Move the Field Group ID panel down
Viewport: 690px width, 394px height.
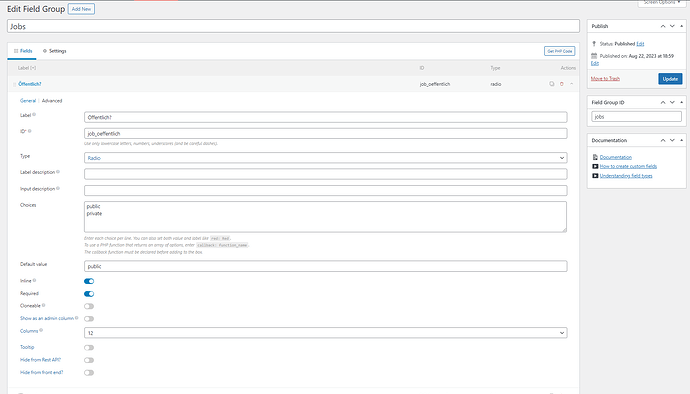point(672,102)
